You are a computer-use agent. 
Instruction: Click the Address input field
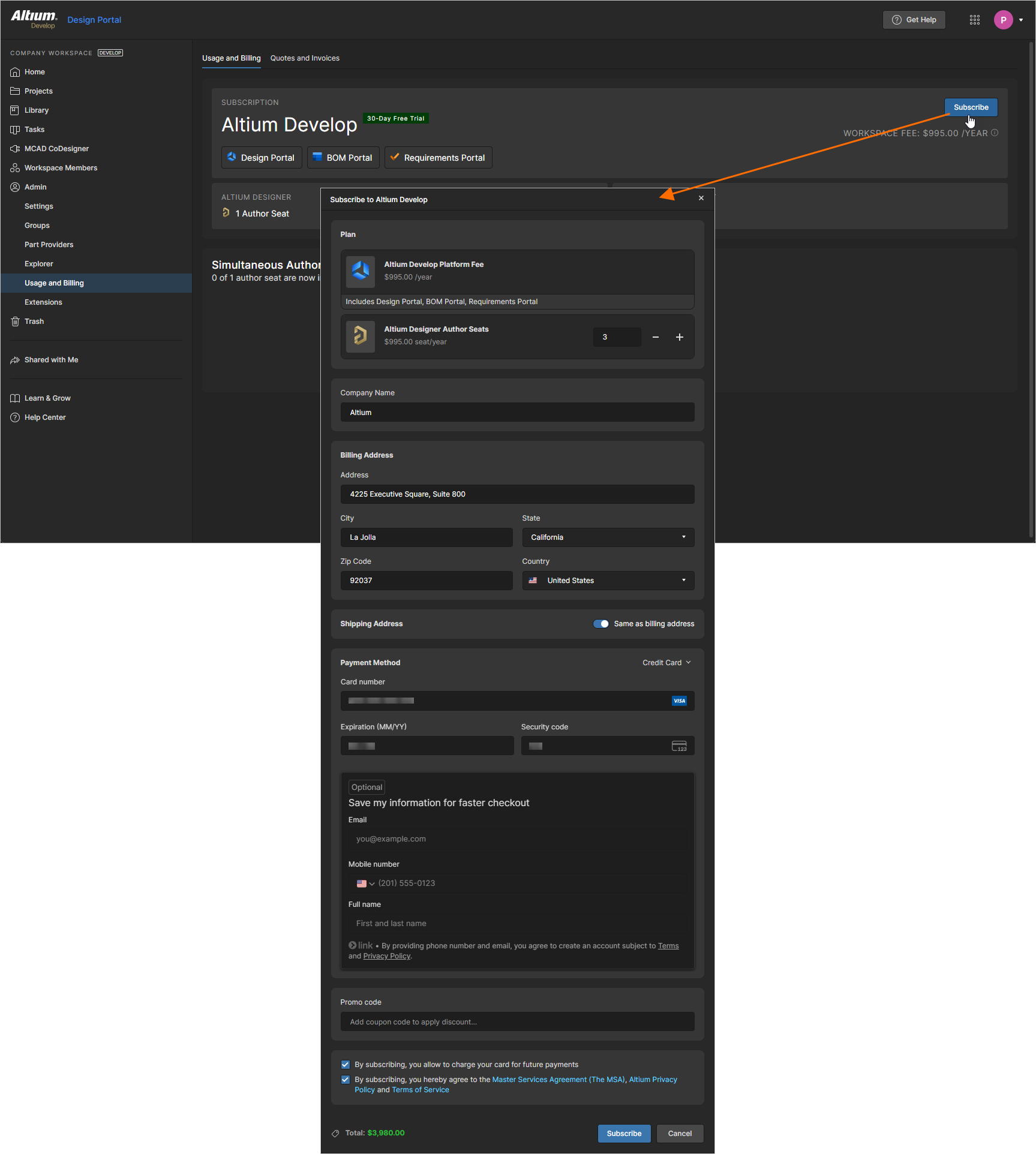click(518, 494)
